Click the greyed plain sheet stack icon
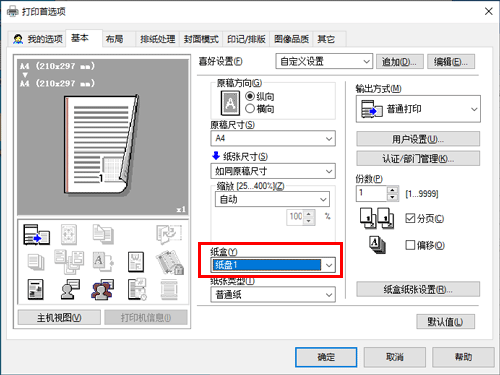Image resolution: width=500 pixels, height=375 pixels. (x=36, y=262)
